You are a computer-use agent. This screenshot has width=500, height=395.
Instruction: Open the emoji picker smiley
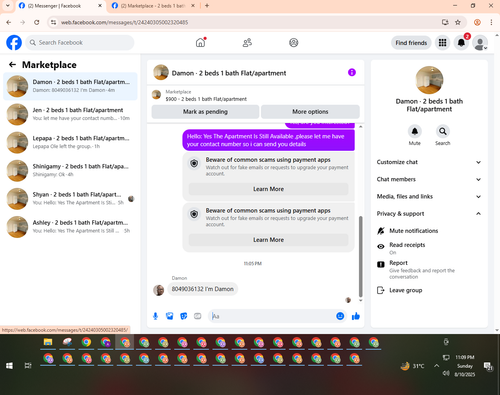(340, 316)
